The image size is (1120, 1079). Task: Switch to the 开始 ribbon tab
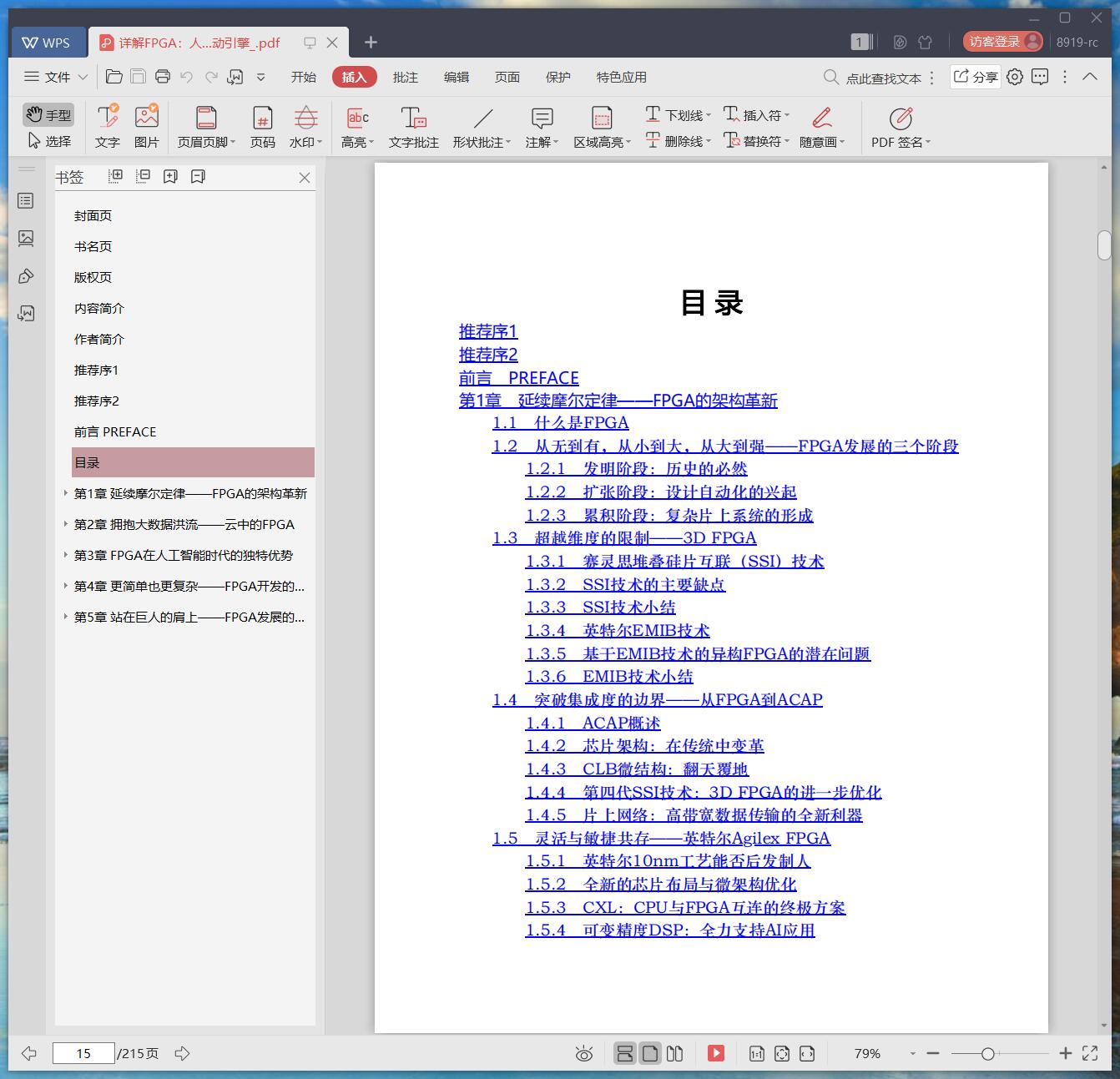point(304,77)
